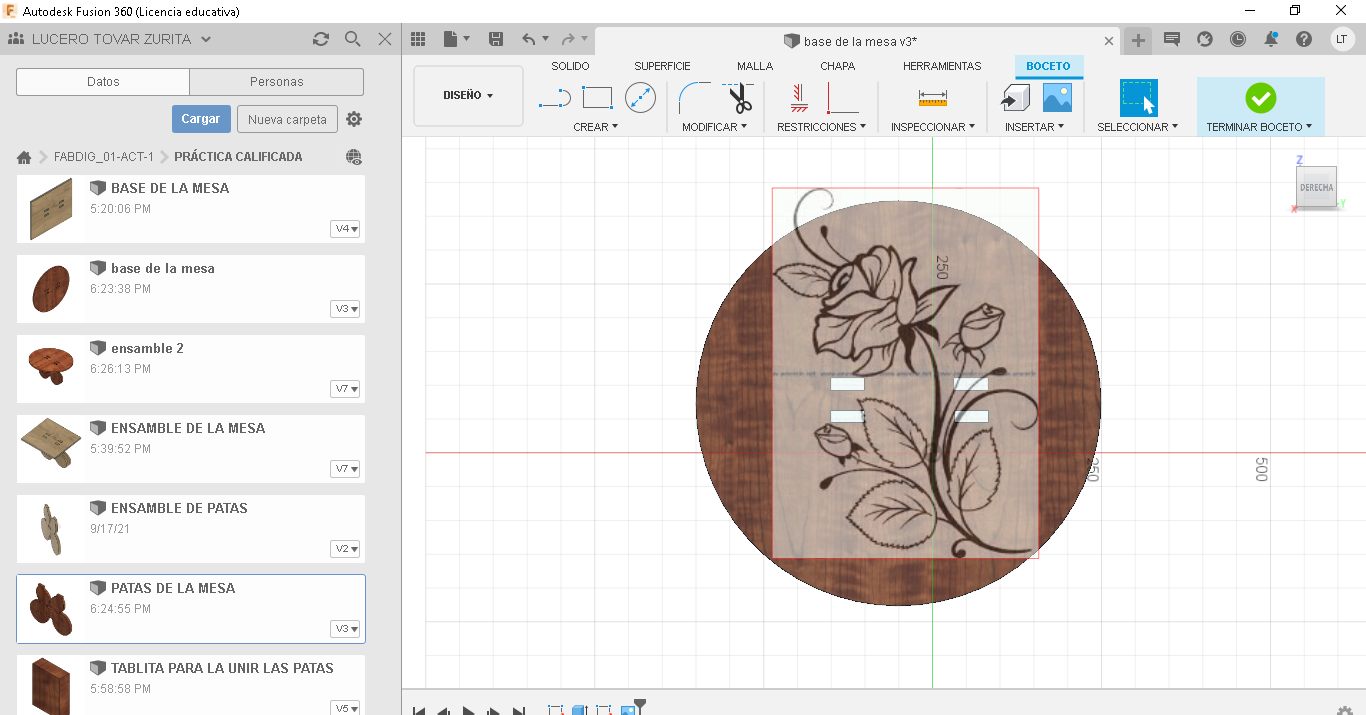Show the data panel grid icon
1366x715 pixels.
[418, 39]
